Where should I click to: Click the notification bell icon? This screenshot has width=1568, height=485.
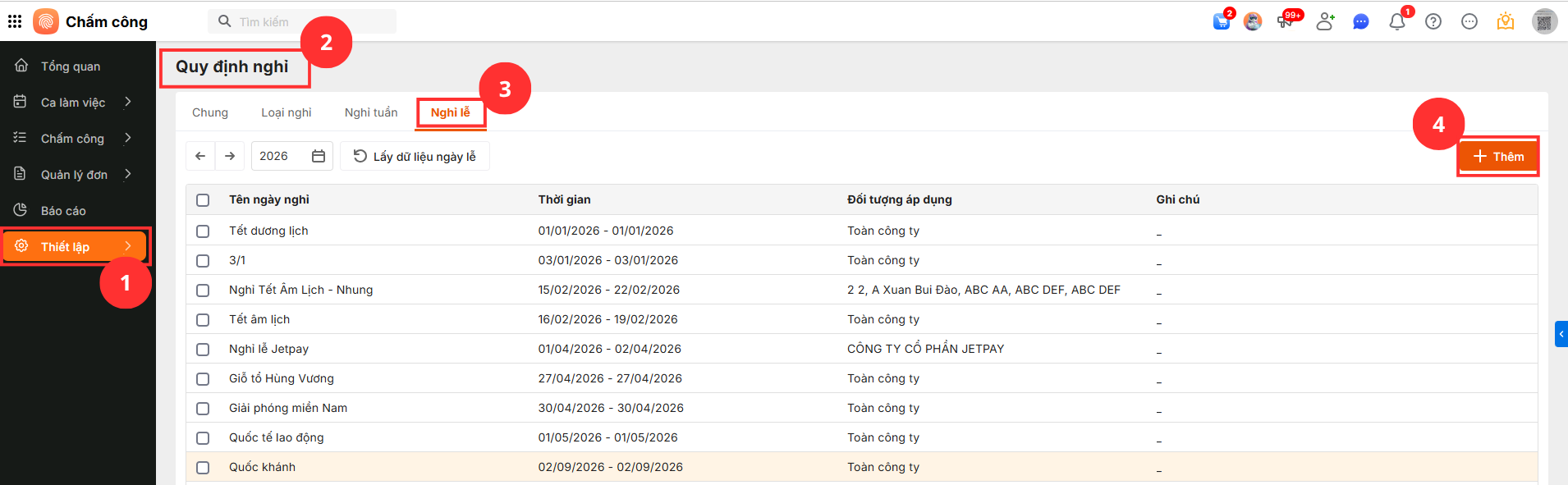pyautogui.click(x=1396, y=22)
